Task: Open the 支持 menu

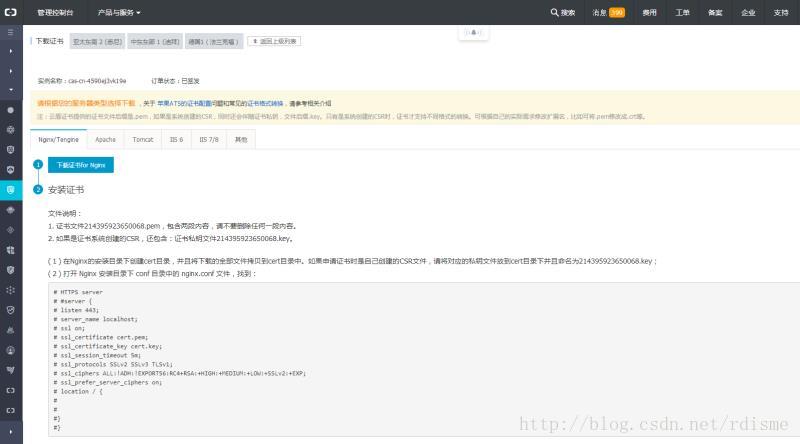Action: (x=781, y=12)
